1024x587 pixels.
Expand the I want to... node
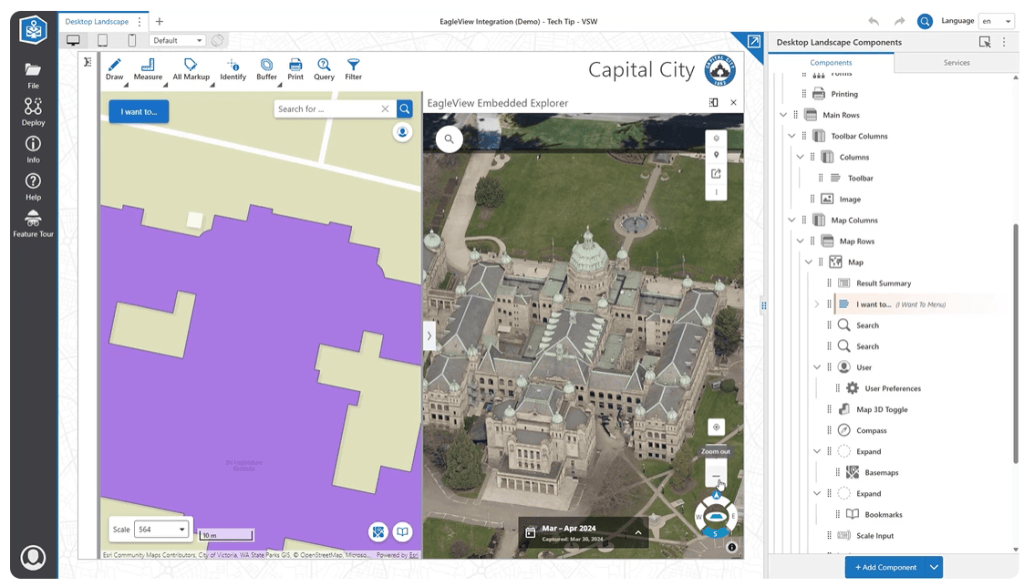[x=816, y=304]
